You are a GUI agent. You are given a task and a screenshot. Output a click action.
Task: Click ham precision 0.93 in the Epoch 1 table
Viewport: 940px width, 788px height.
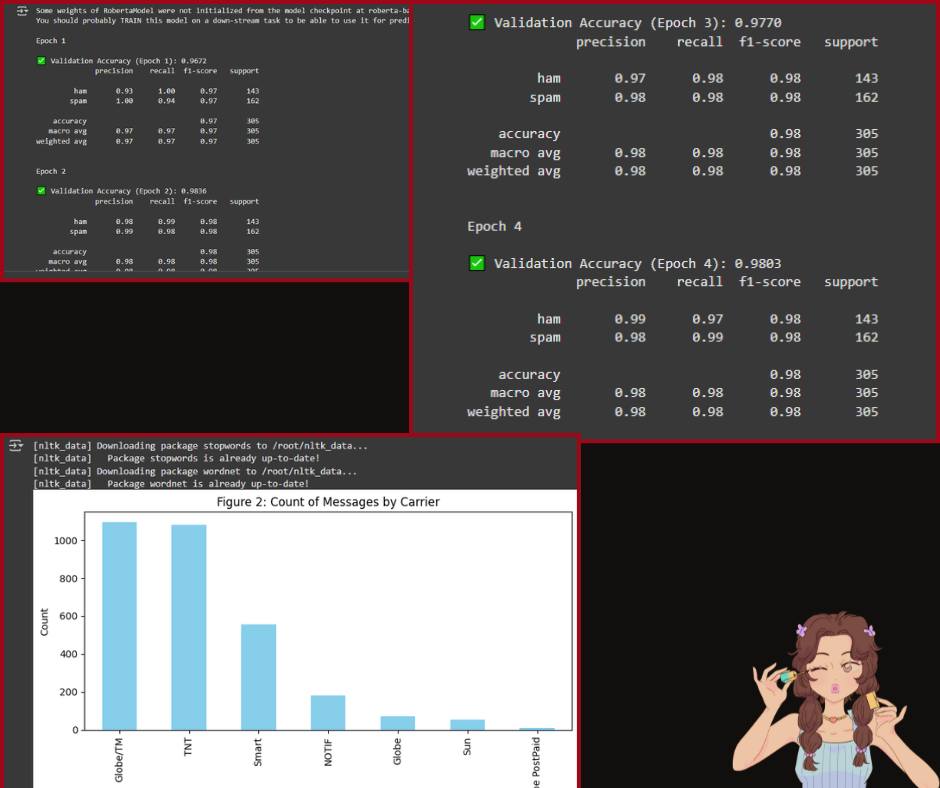(125, 91)
